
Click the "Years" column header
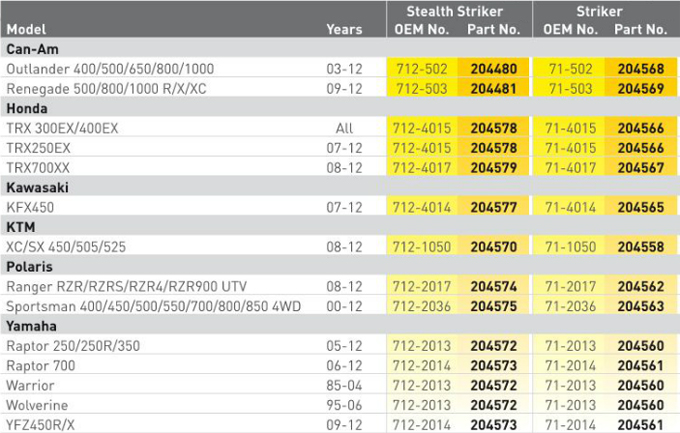point(344,29)
